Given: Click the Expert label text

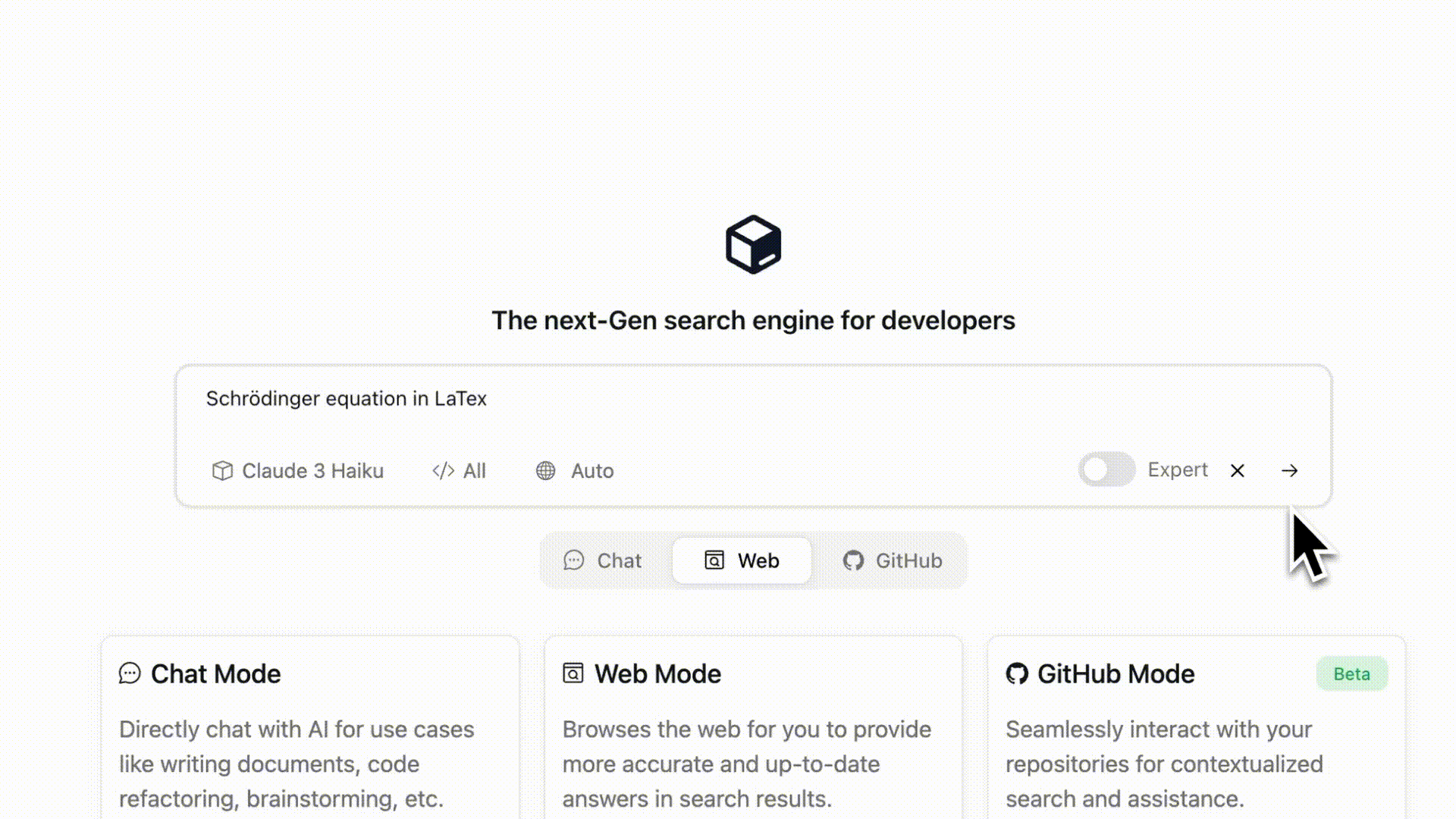Looking at the screenshot, I should pos(1177,470).
